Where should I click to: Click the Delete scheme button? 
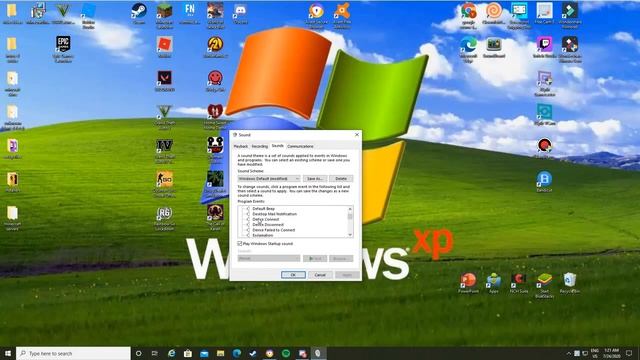(341, 179)
